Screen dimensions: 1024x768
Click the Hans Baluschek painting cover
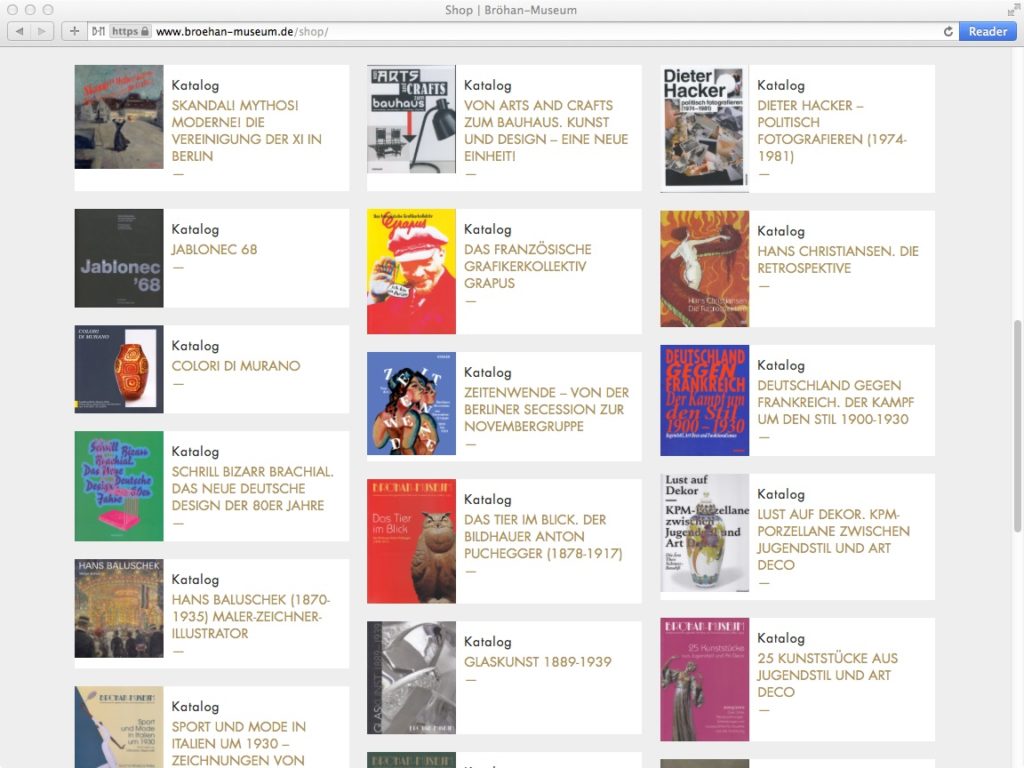pyautogui.click(x=119, y=608)
